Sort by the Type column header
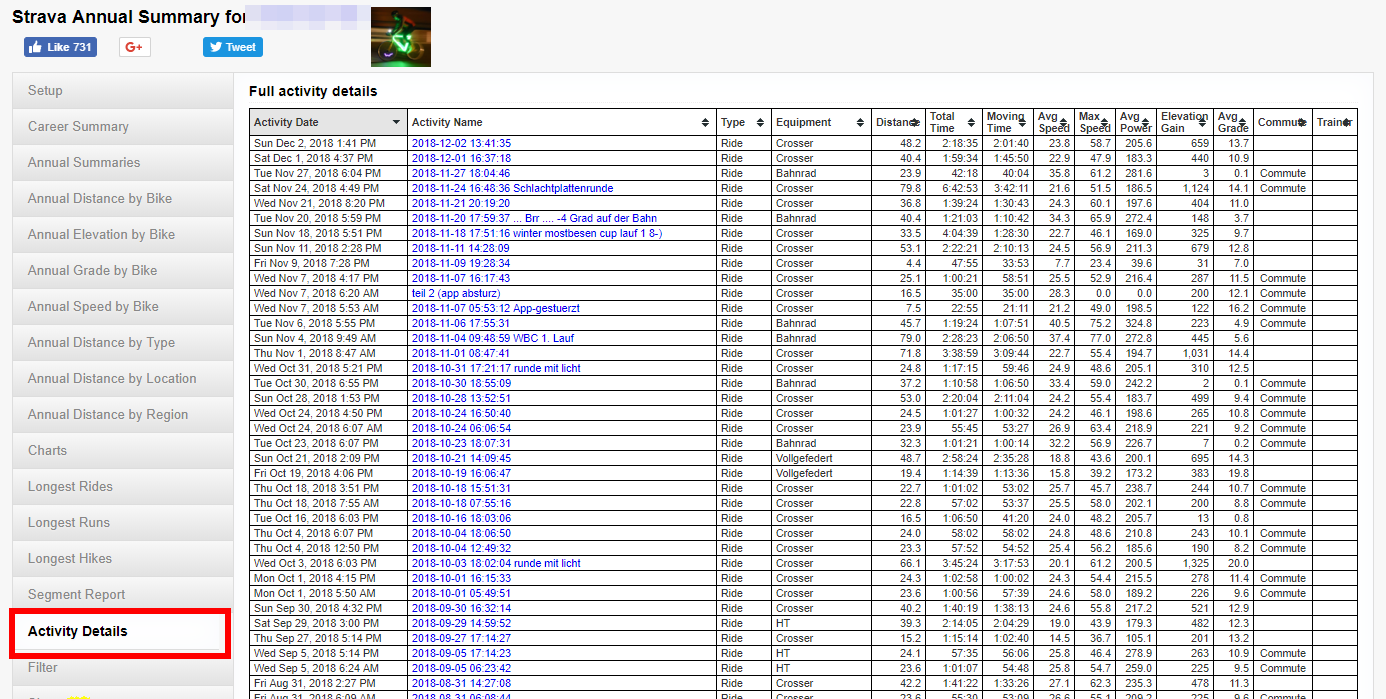Screen dimensions: 1386x699 [744, 122]
